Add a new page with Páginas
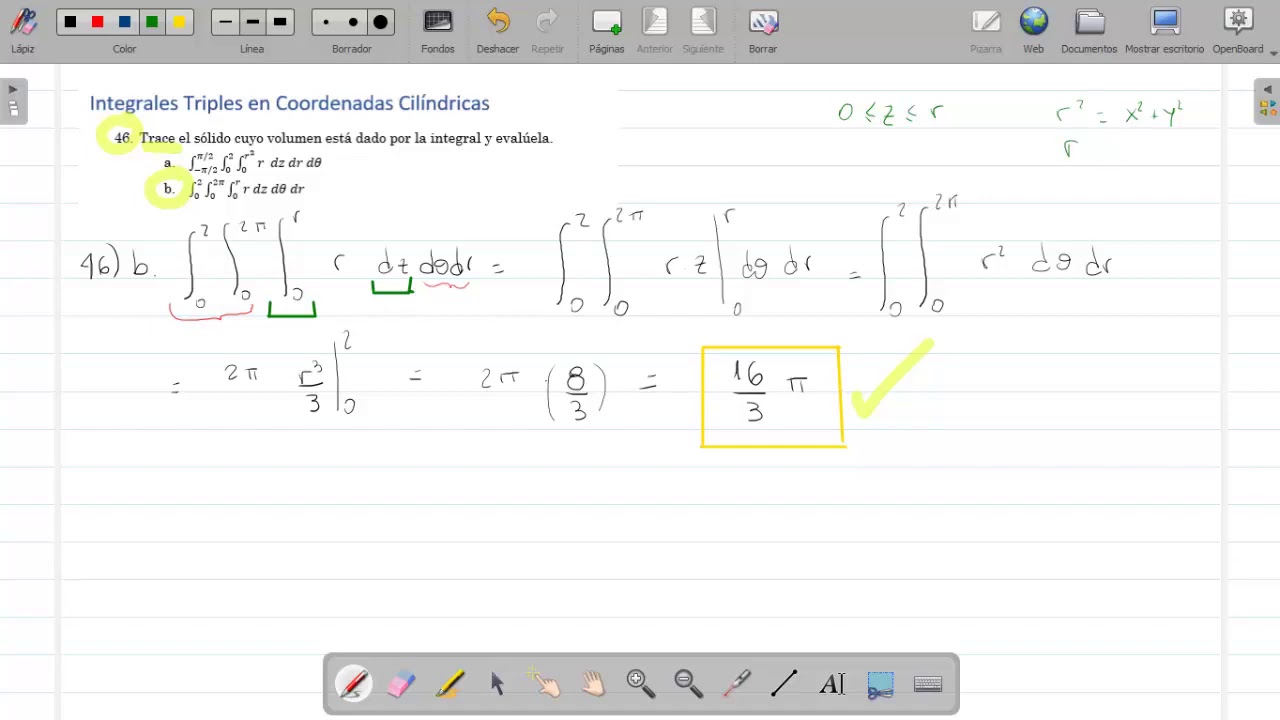This screenshot has width=1280, height=720. 606,30
